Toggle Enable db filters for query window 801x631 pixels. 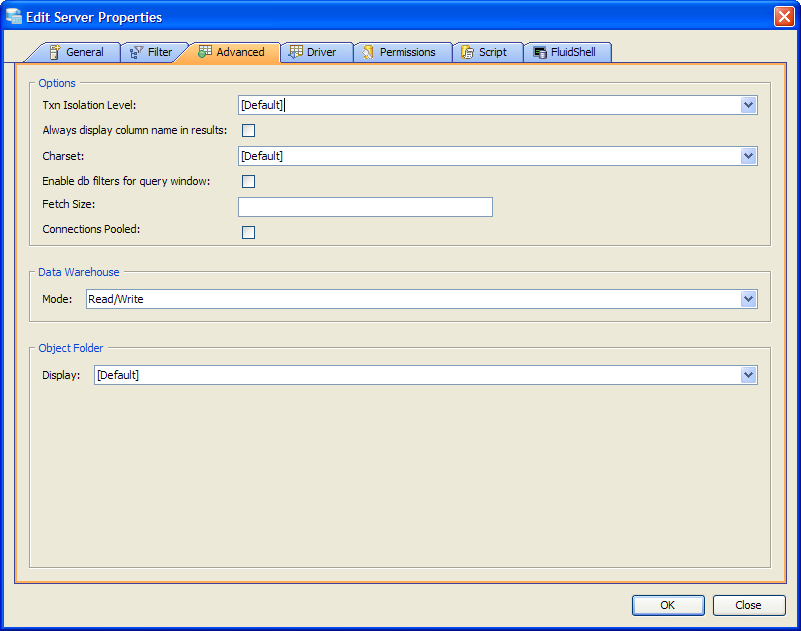pos(248,181)
